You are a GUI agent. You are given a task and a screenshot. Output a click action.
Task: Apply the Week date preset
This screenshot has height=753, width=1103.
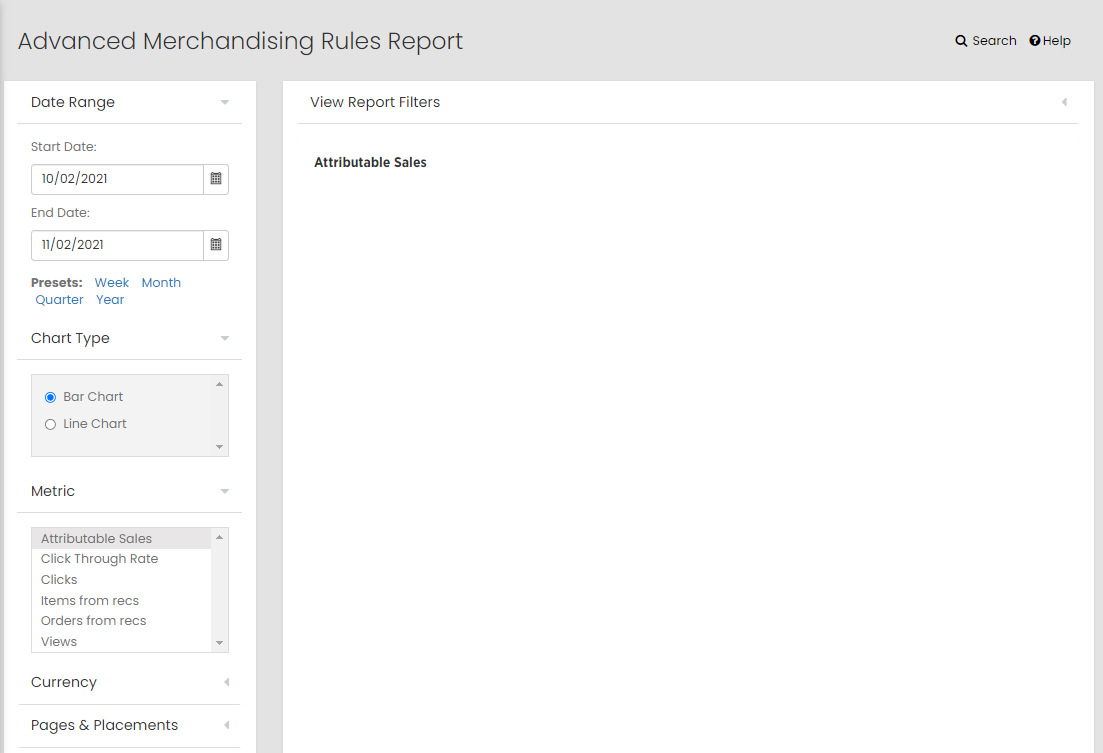[112, 282]
